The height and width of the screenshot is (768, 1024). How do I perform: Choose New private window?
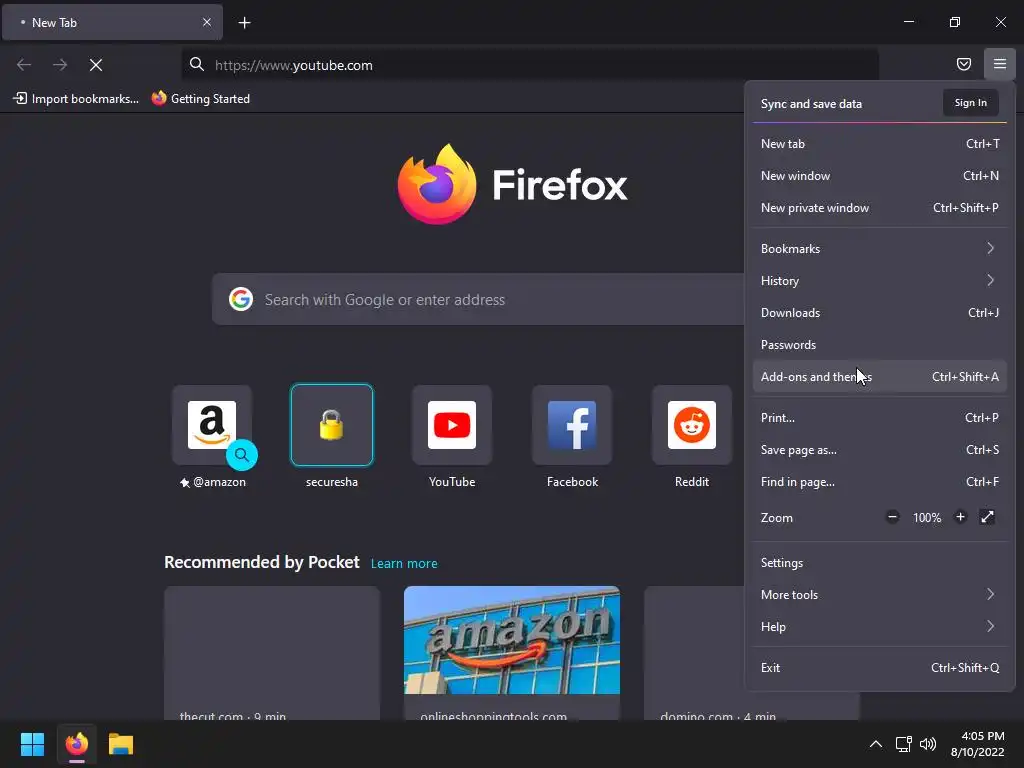(879, 207)
